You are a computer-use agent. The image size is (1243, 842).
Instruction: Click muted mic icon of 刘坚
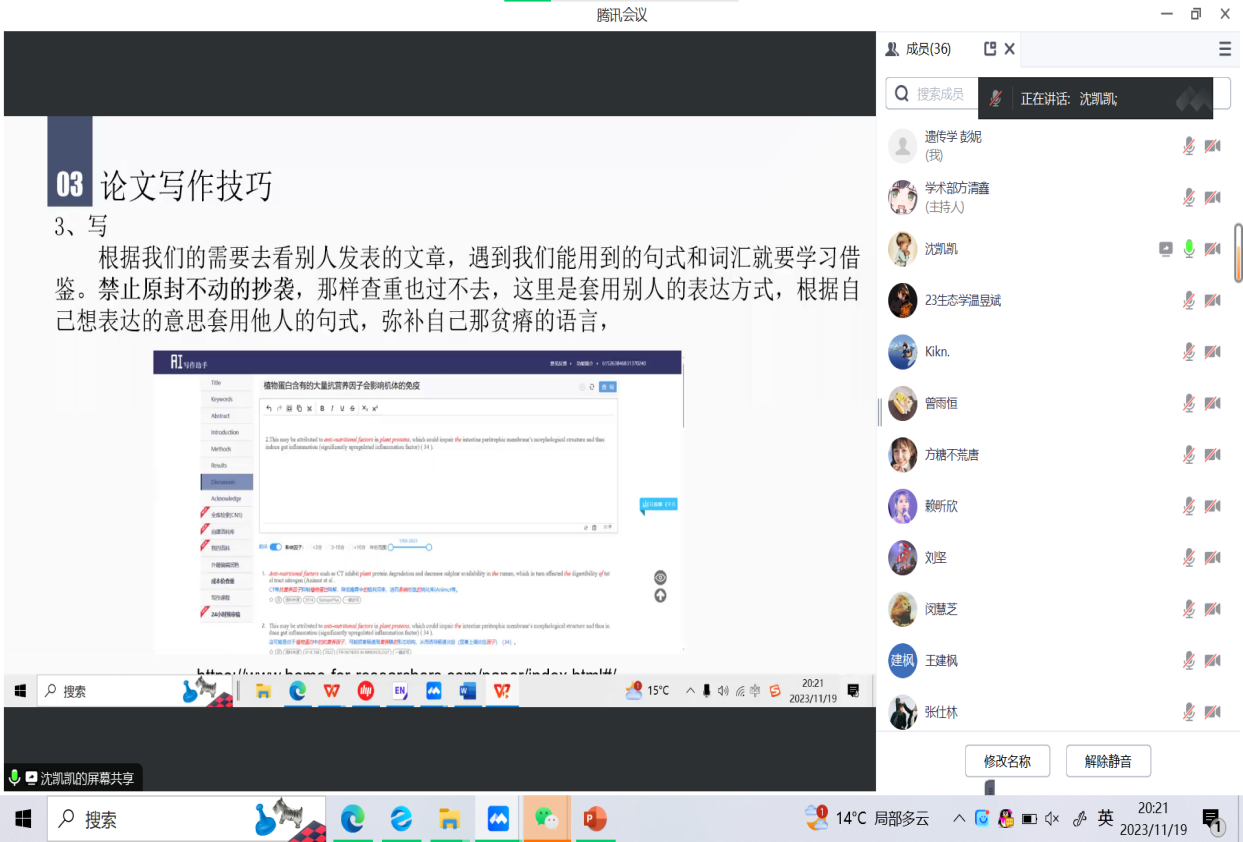click(1188, 558)
